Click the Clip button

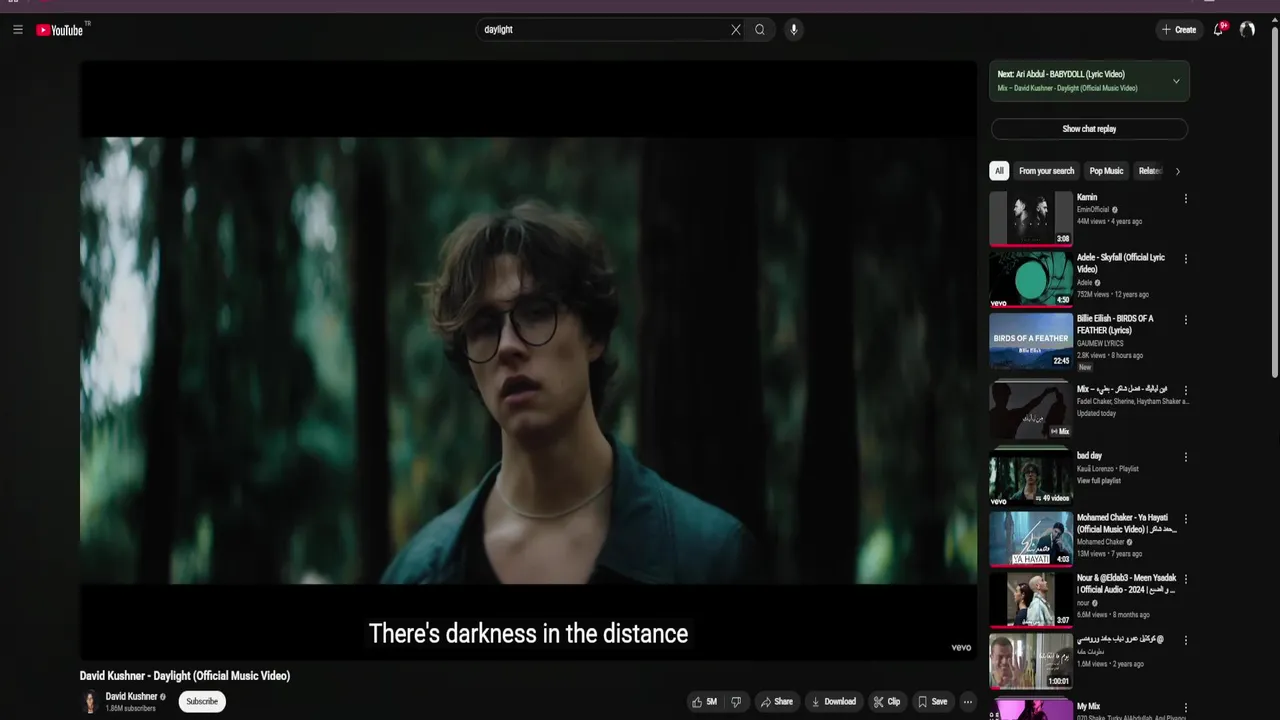[887, 702]
